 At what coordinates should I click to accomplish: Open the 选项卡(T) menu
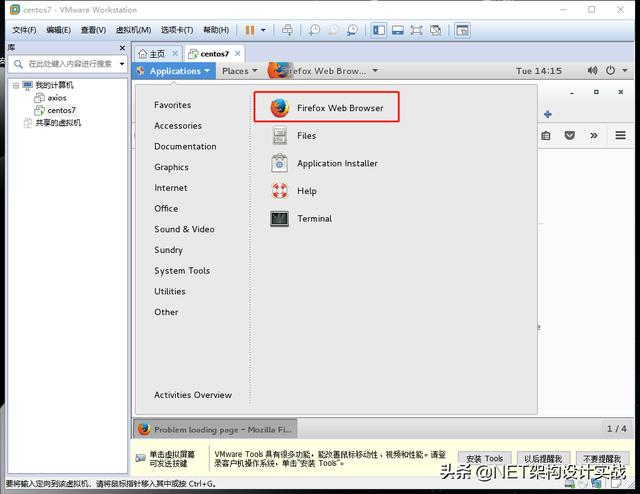(177, 30)
